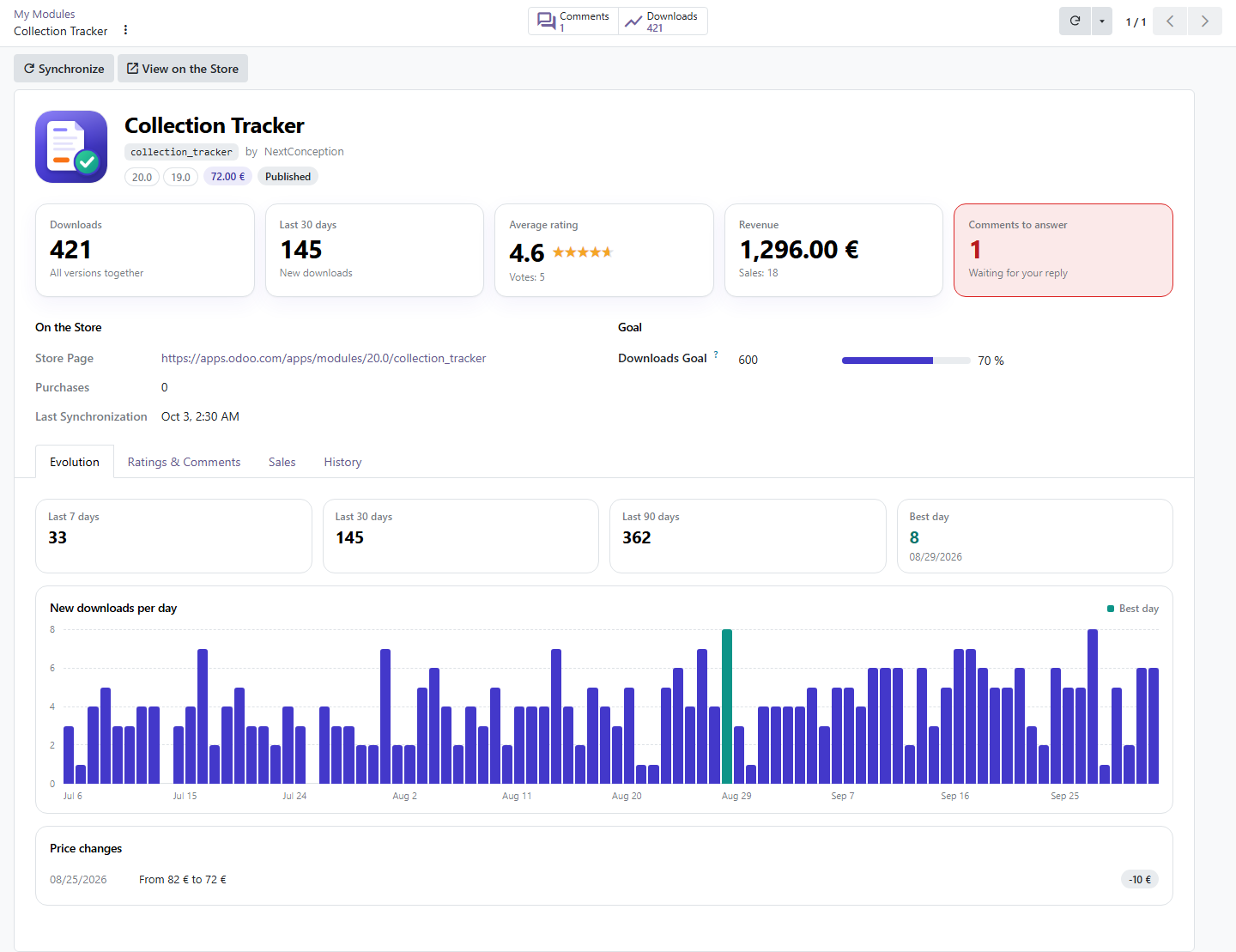Go to previous record arrow
Viewport: 1236px width, 952px height.
coord(1170,21)
